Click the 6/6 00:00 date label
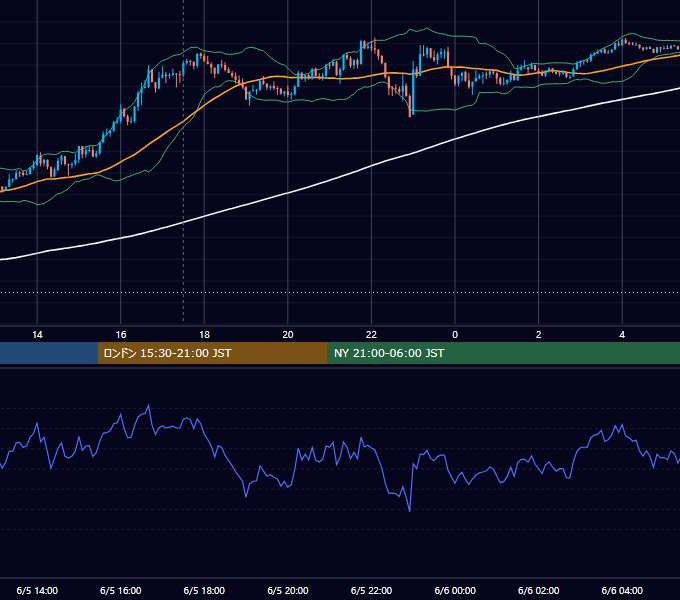Viewport: 680px width, 600px height. pos(455,590)
